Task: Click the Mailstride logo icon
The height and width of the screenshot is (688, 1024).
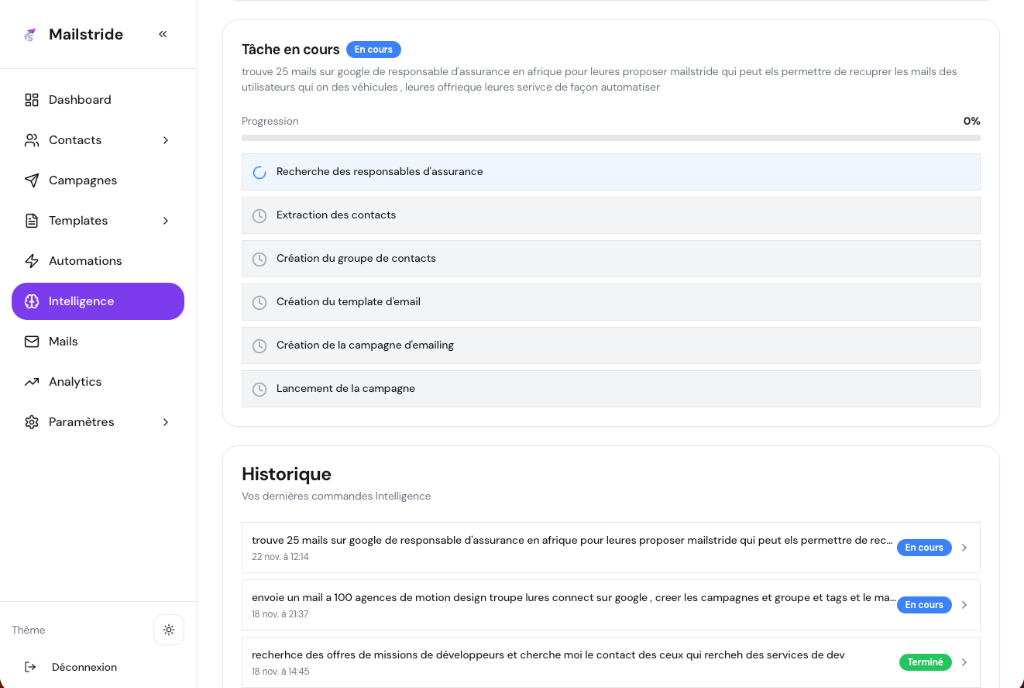Action: pyautogui.click(x=31, y=35)
